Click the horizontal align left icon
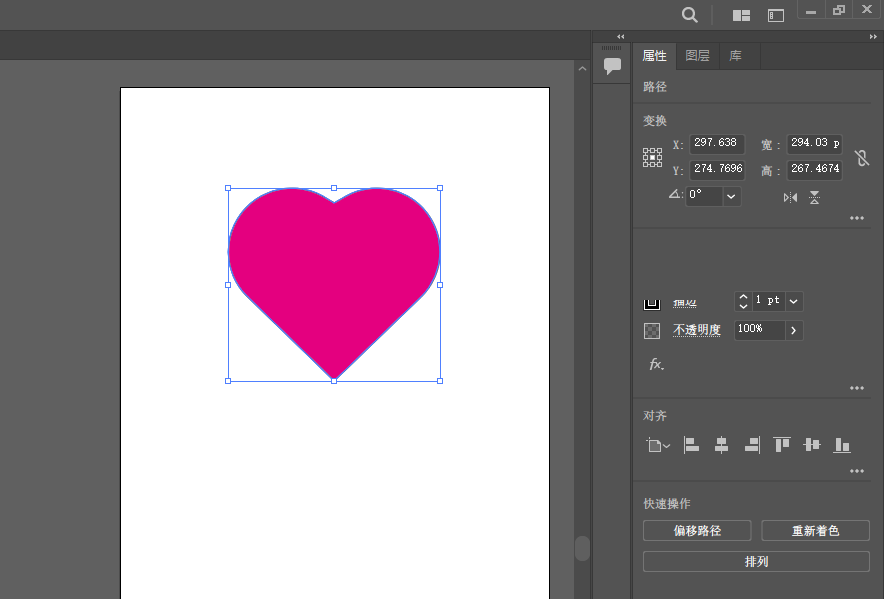The height and width of the screenshot is (599, 884). 691,445
